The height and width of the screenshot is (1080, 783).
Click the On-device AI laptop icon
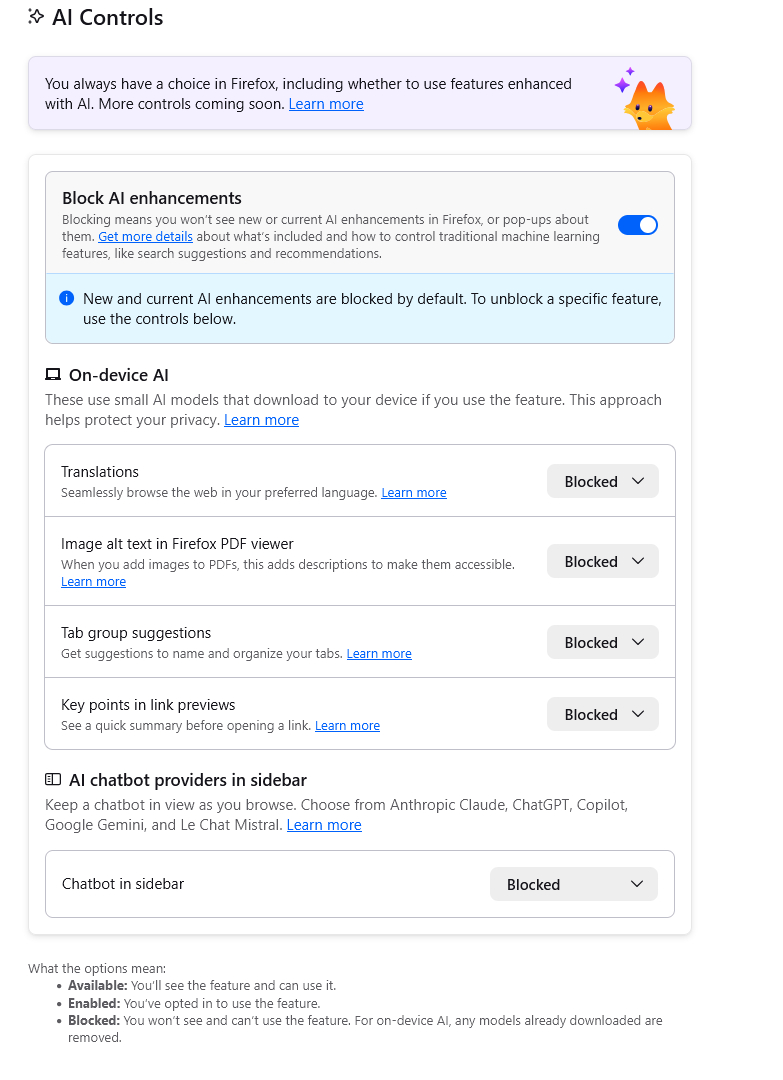click(x=53, y=375)
